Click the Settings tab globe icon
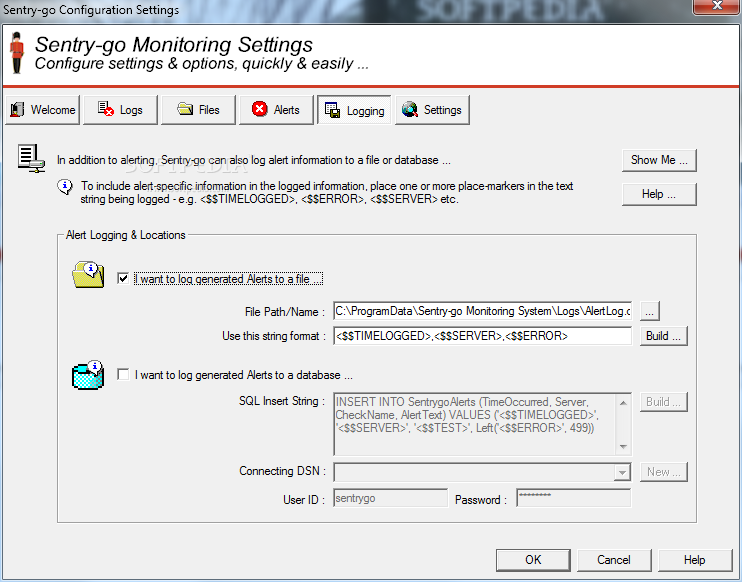 coord(410,109)
